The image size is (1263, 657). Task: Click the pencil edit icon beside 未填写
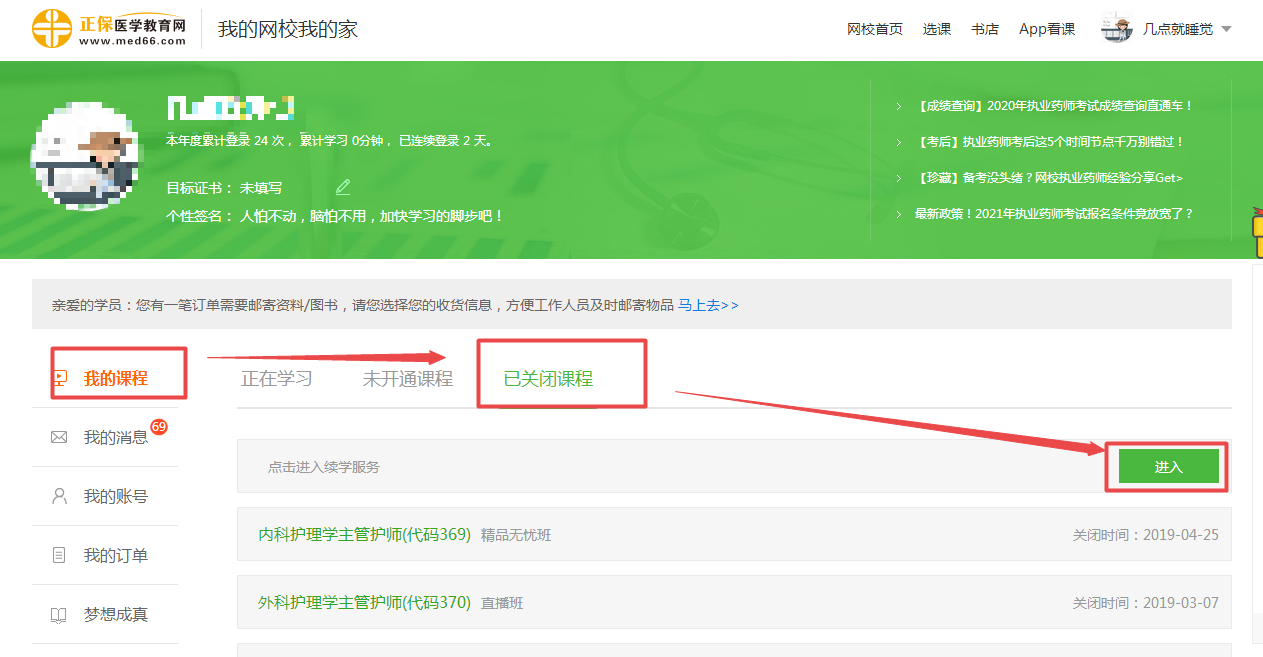[x=343, y=187]
